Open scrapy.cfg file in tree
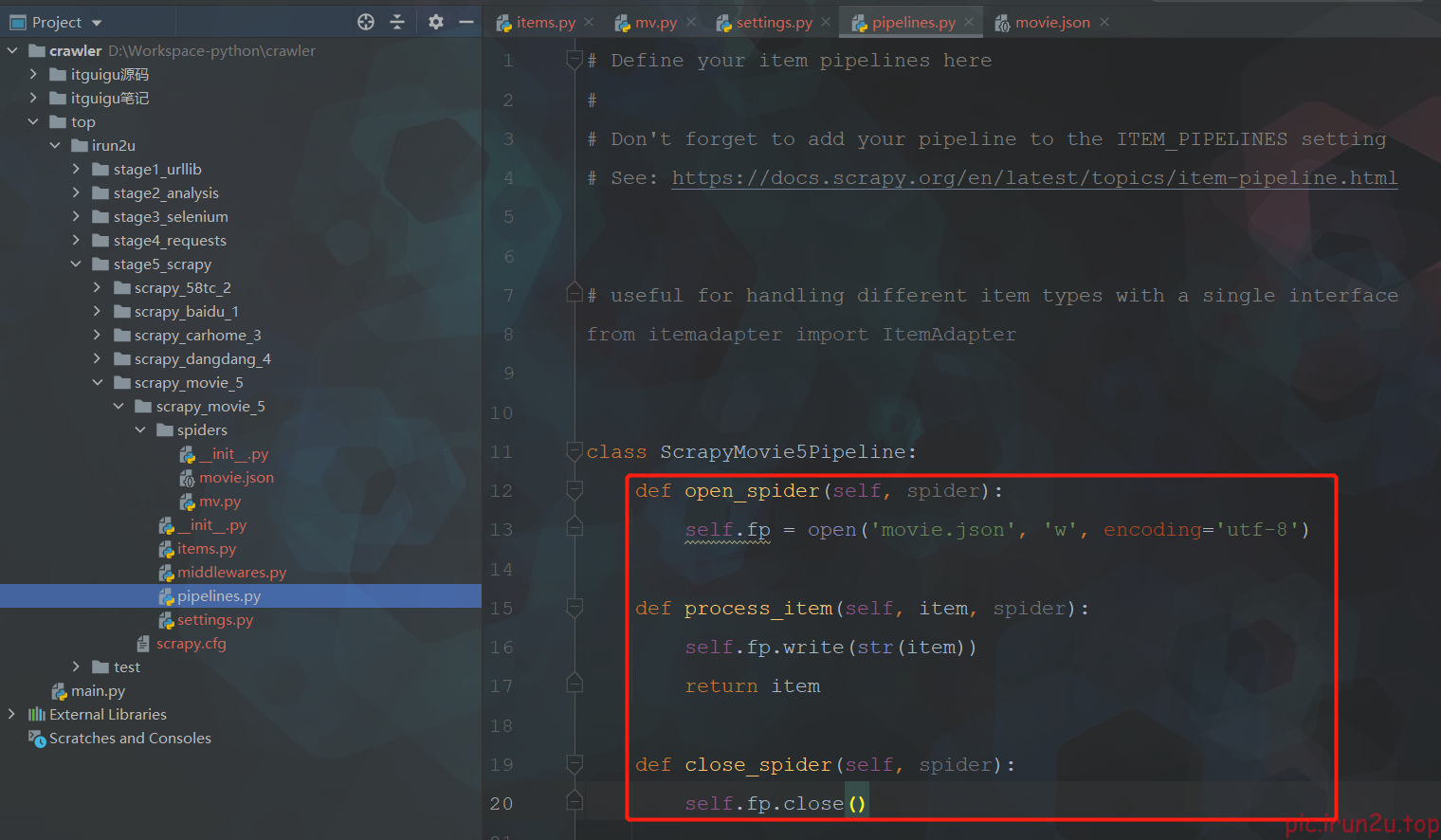Viewport: 1441px width, 840px height. 191,643
